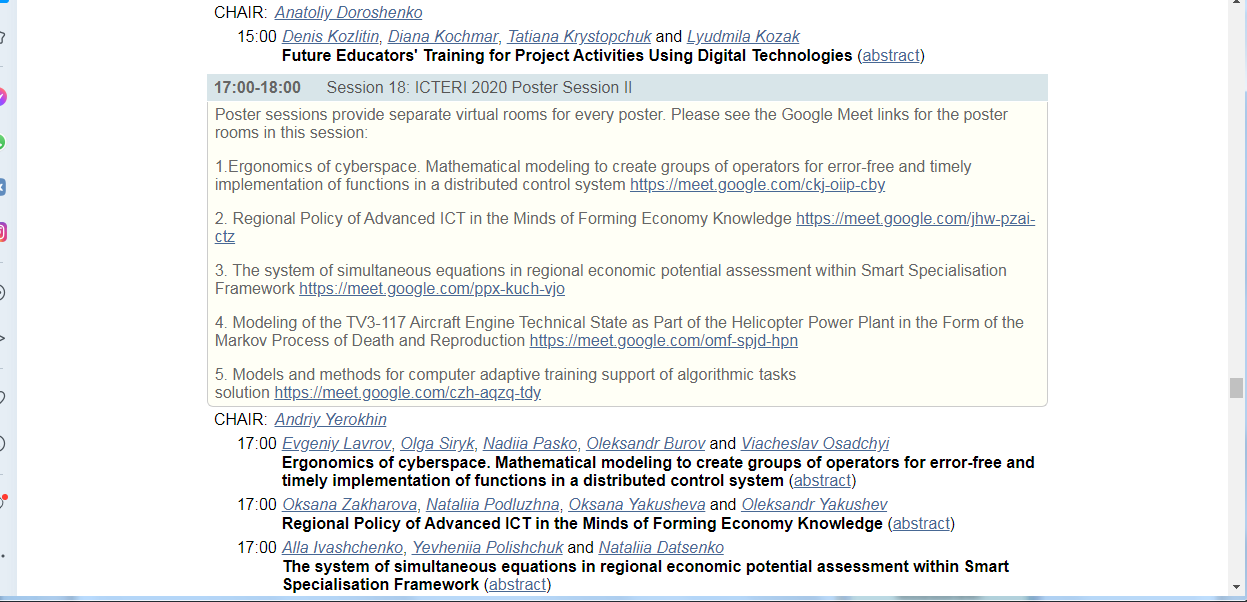Viewport: 1247px width, 602px height.
Task: Click the heart icon in the sidebar
Action: point(3,397)
